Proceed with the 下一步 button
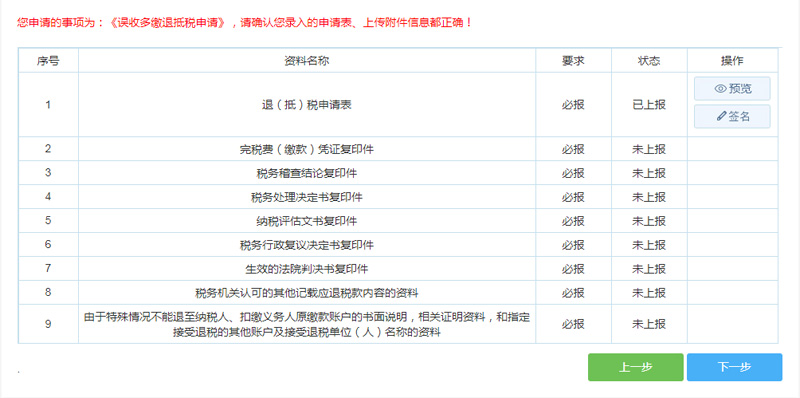The height and width of the screenshot is (398, 800). [734, 367]
